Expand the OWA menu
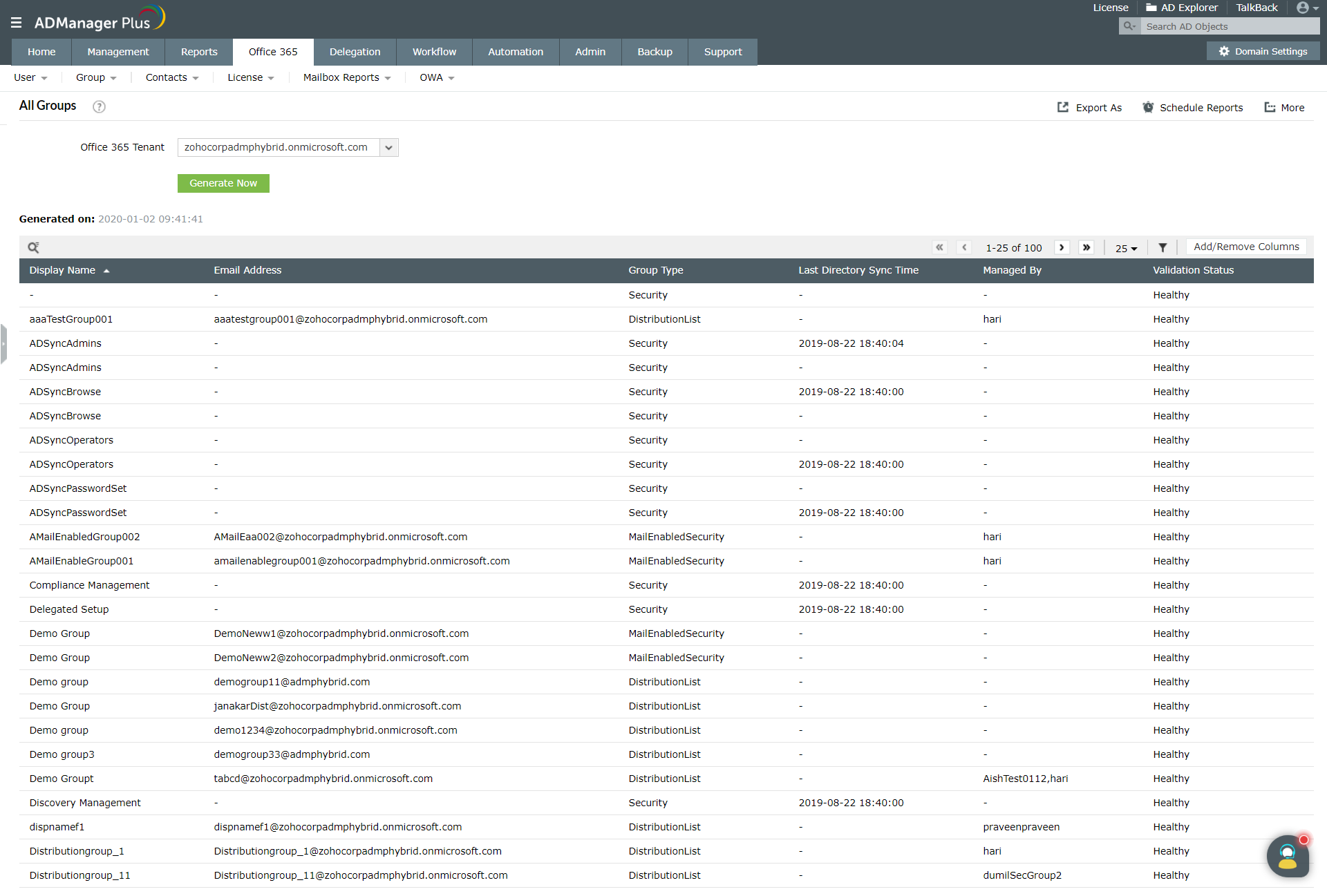This screenshot has height=896, width=1327. pyautogui.click(x=436, y=77)
